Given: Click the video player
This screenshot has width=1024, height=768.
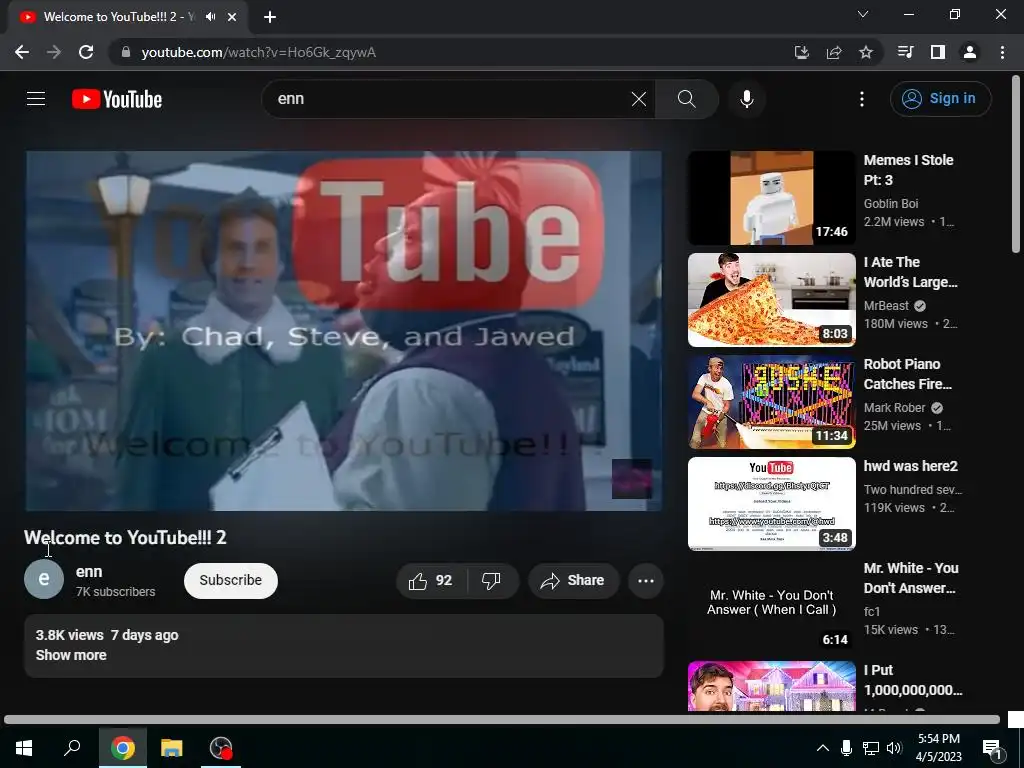Looking at the screenshot, I should (x=344, y=331).
